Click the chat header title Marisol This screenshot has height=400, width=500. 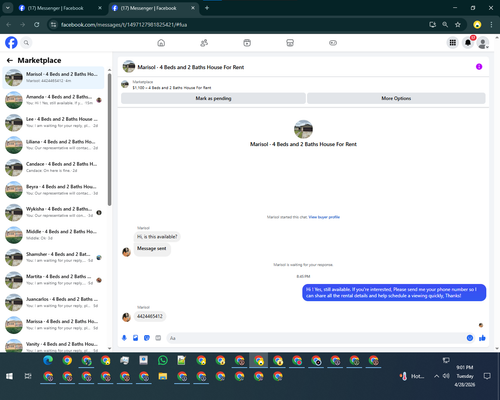coord(191,67)
